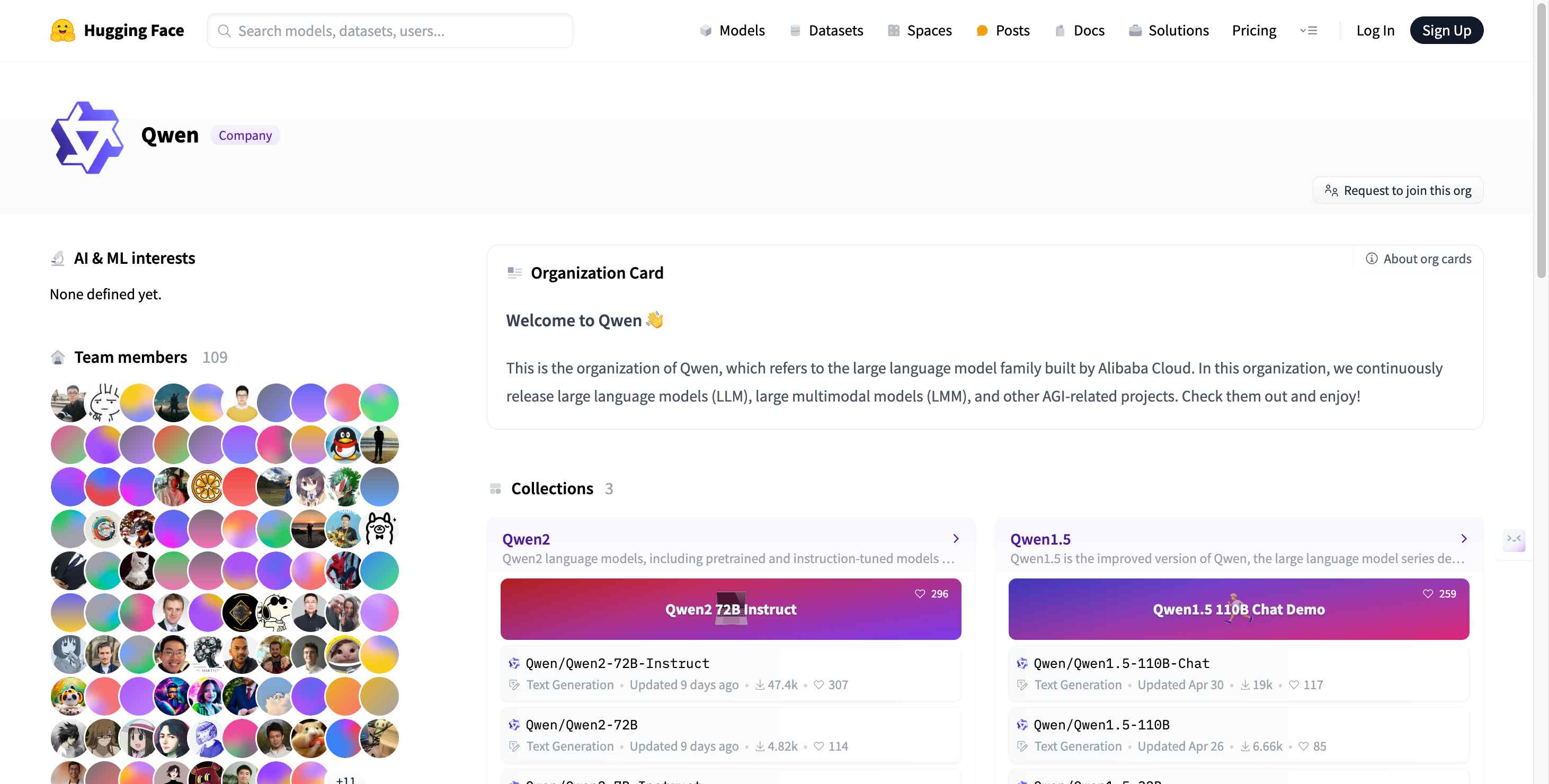Click the Qwen model icon beside Qwen2-72B-Instruct
The height and width of the screenshot is (784, 1549).
tap(514, 664)
